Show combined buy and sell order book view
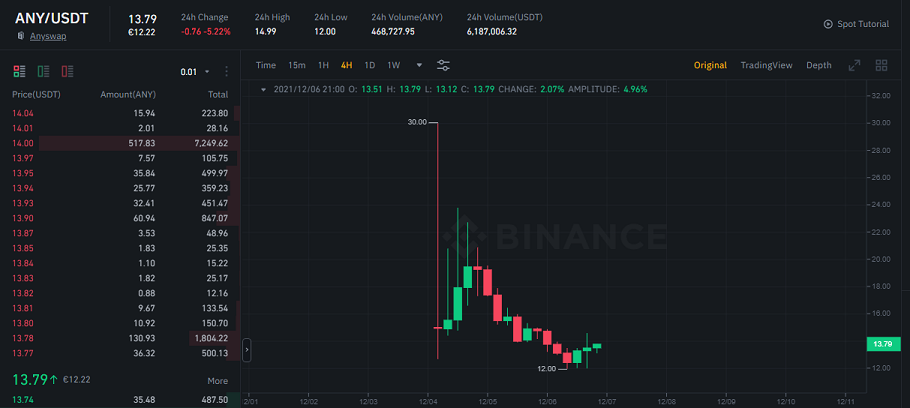This screenshot has height=408, width=910. pyautogui.click(x=19, y=72)
